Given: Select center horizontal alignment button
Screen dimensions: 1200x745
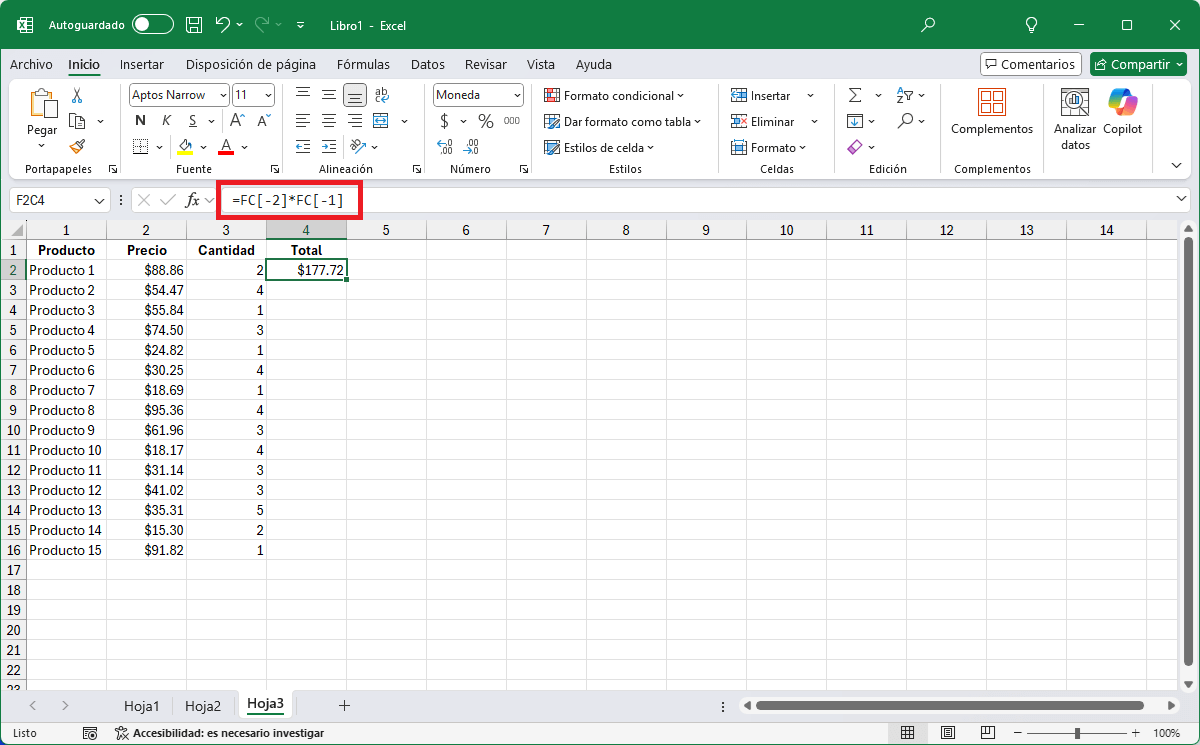Looking at the screenshot, I should click(329, 121).
